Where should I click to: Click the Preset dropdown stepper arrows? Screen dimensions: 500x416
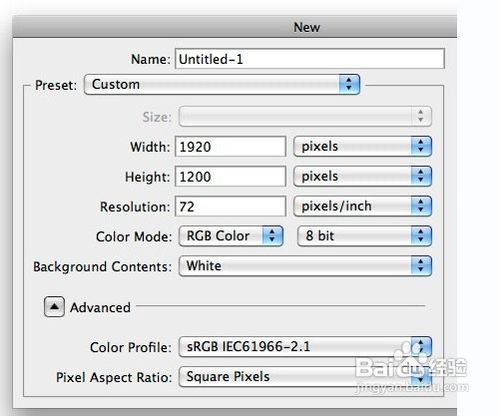349,84
